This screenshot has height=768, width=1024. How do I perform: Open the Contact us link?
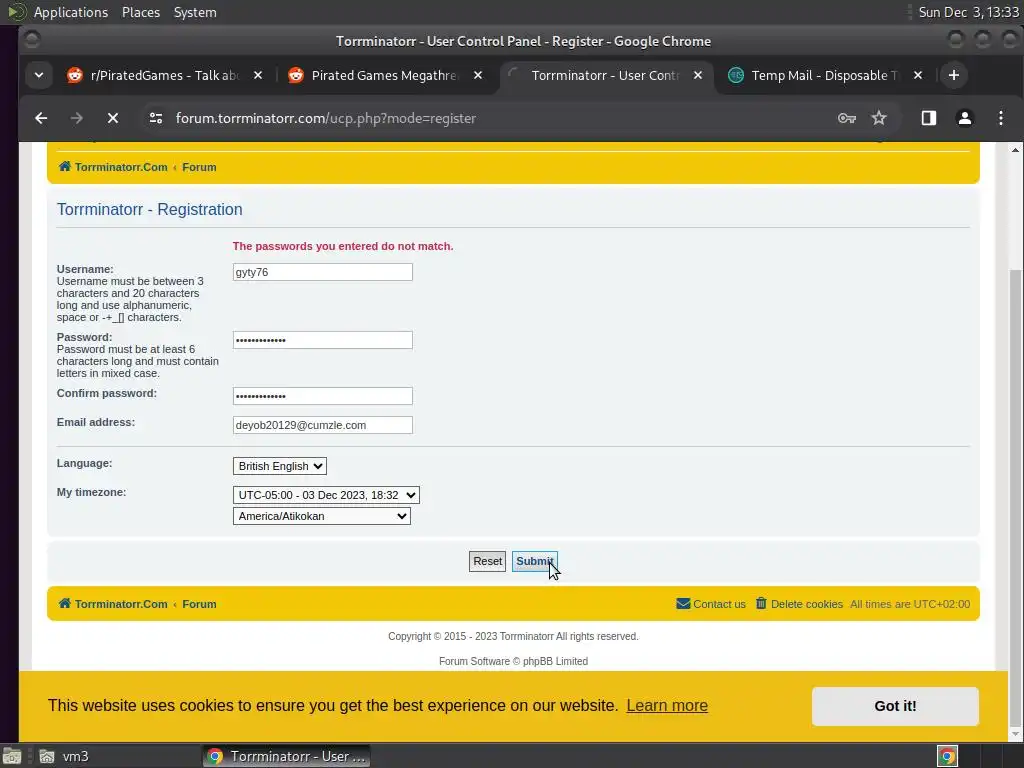coord(719,604)
